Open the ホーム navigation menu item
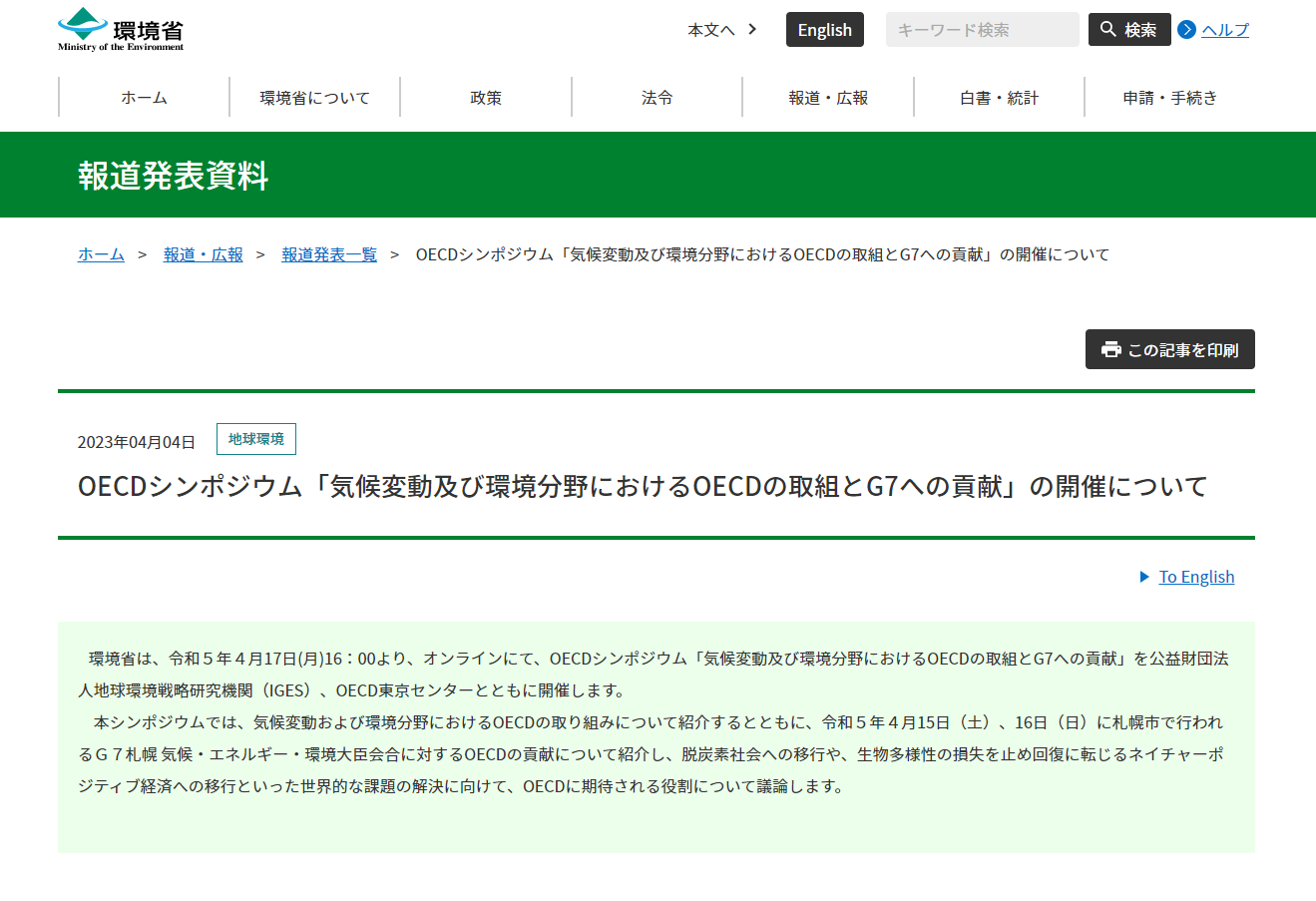1316x901 pixels. pos(144,98)
